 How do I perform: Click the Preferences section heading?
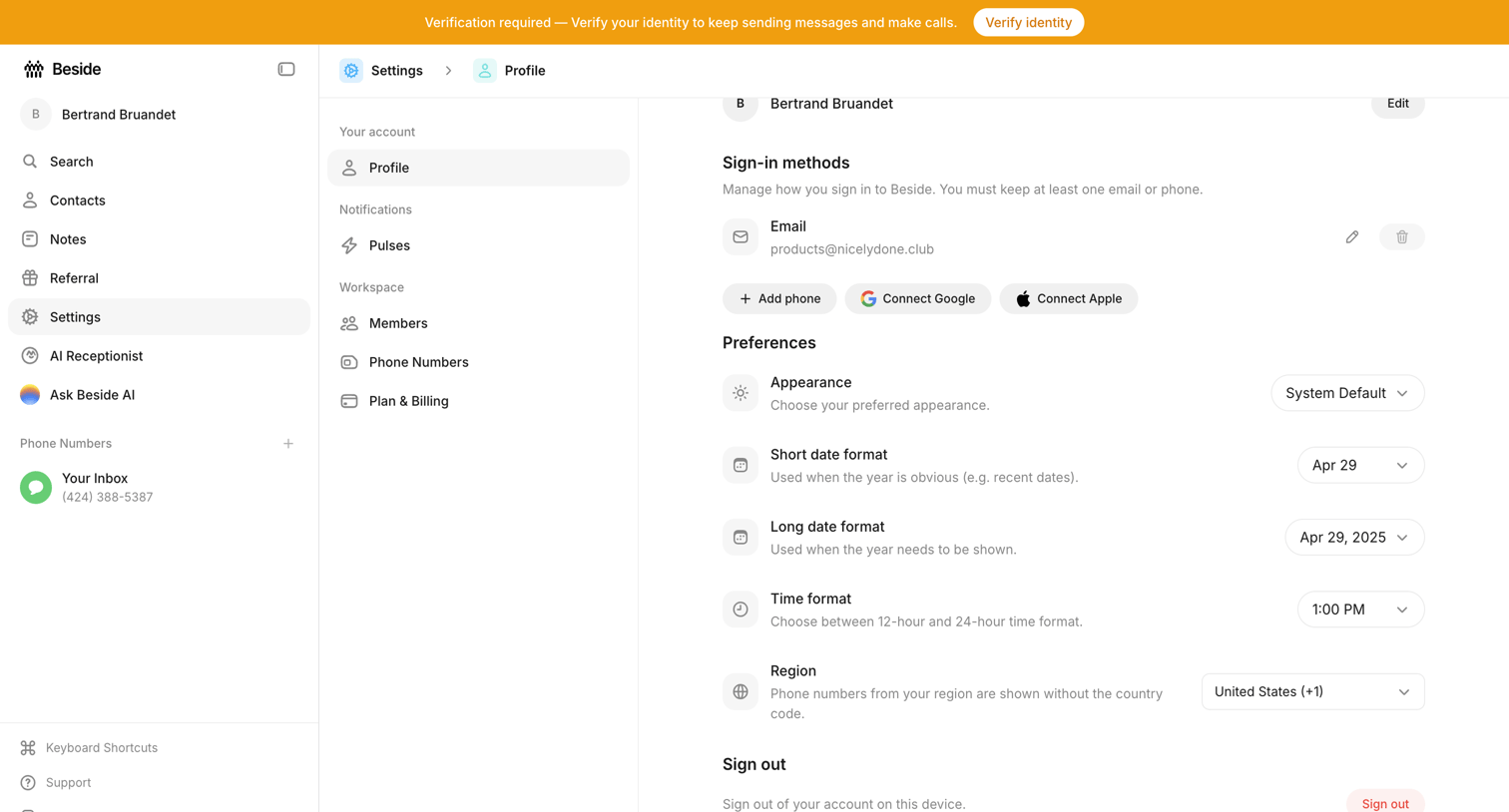coord(768,343)
